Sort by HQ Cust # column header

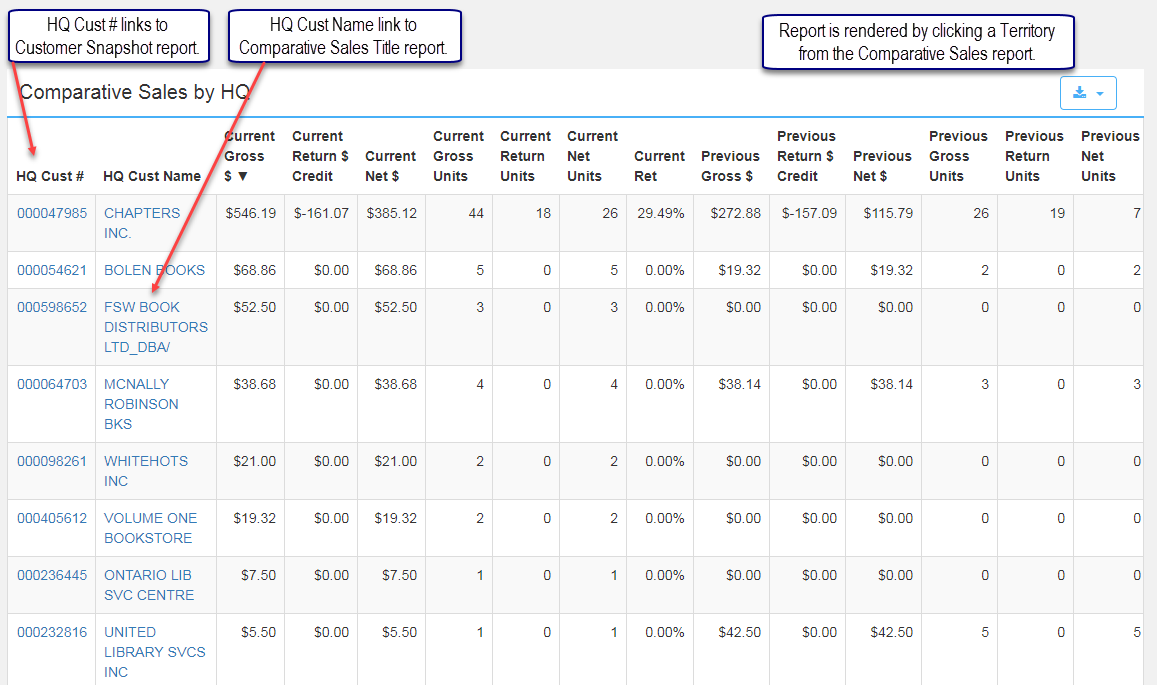click(x=50, y=176)
